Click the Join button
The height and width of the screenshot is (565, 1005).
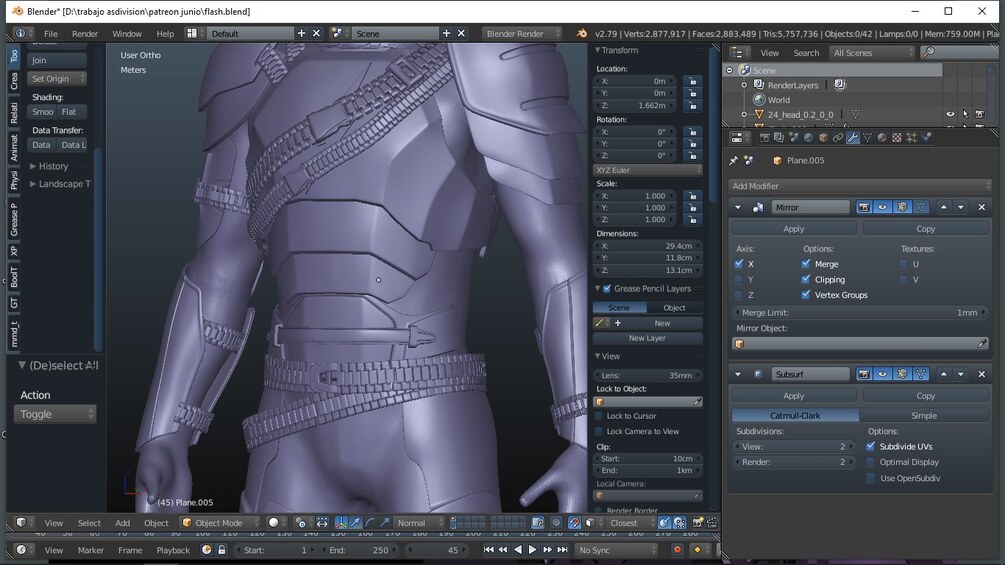[57, 60]
